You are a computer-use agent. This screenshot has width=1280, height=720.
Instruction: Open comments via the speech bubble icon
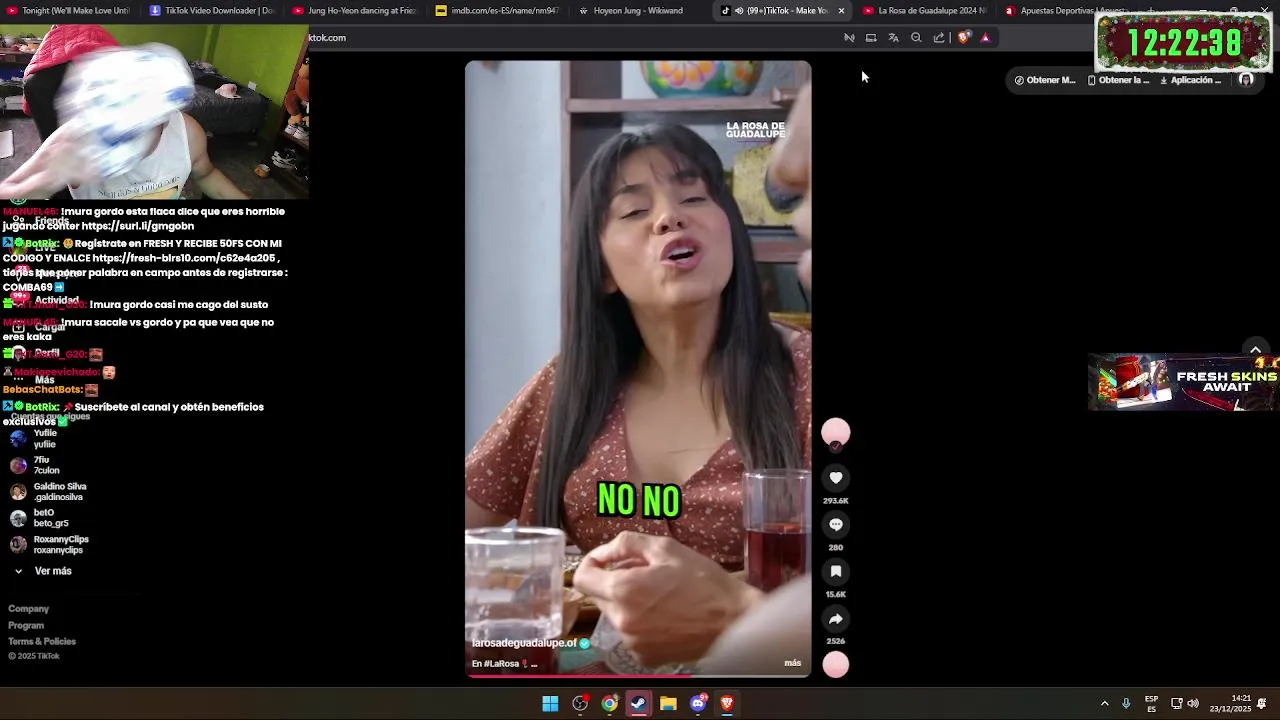836,524
